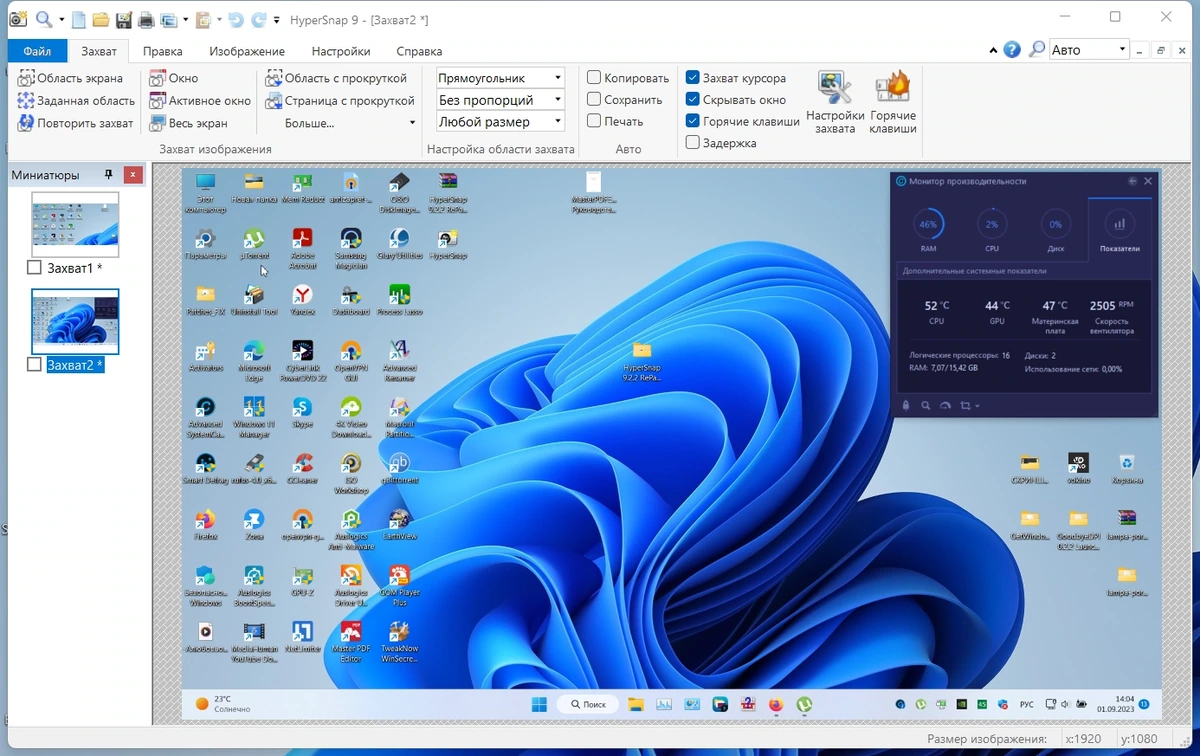Click the undo arrow in title bar
This screenshot has width=1200, height=756.
tap(235, 20)
